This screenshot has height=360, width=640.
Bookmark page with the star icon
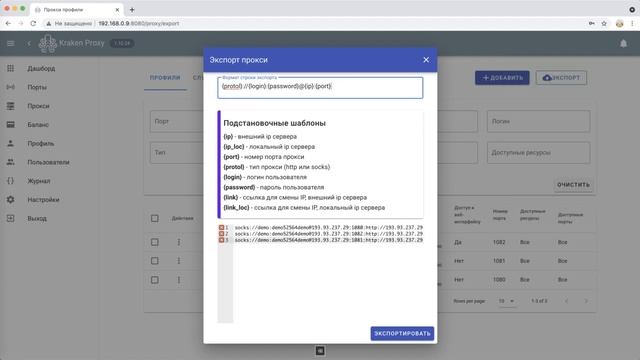click(604, 24)
